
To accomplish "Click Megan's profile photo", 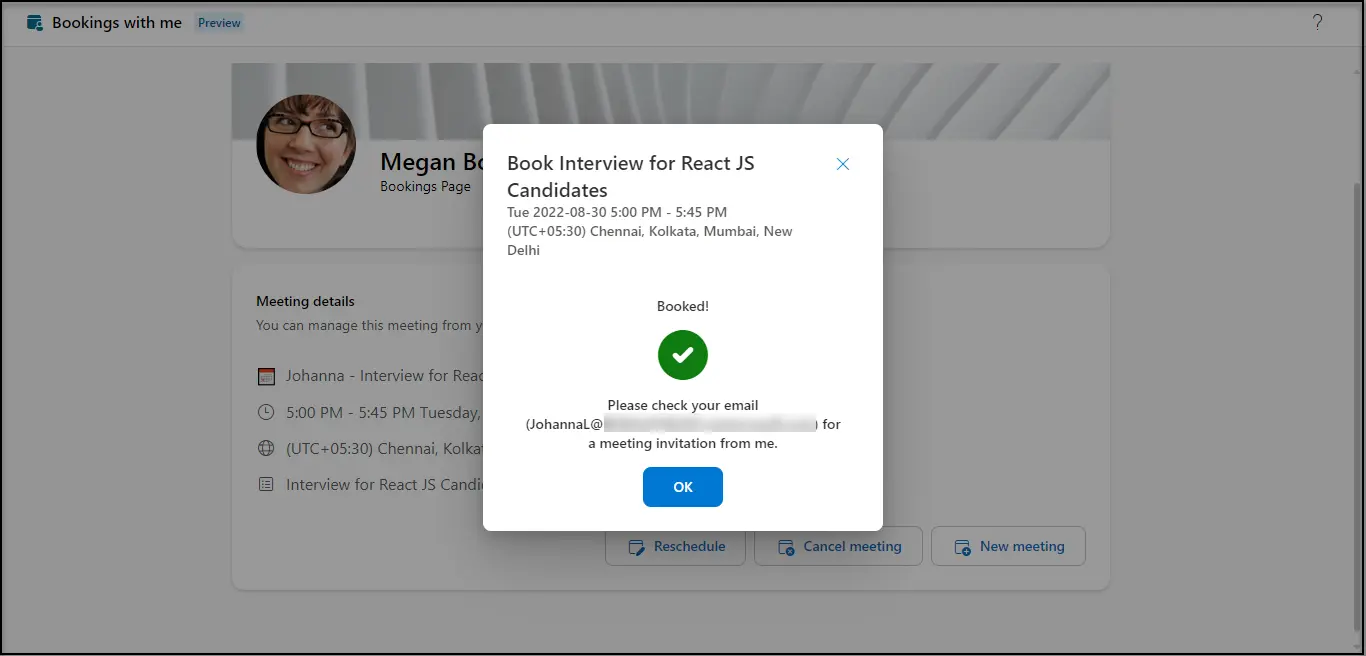I will pos(306,144).
